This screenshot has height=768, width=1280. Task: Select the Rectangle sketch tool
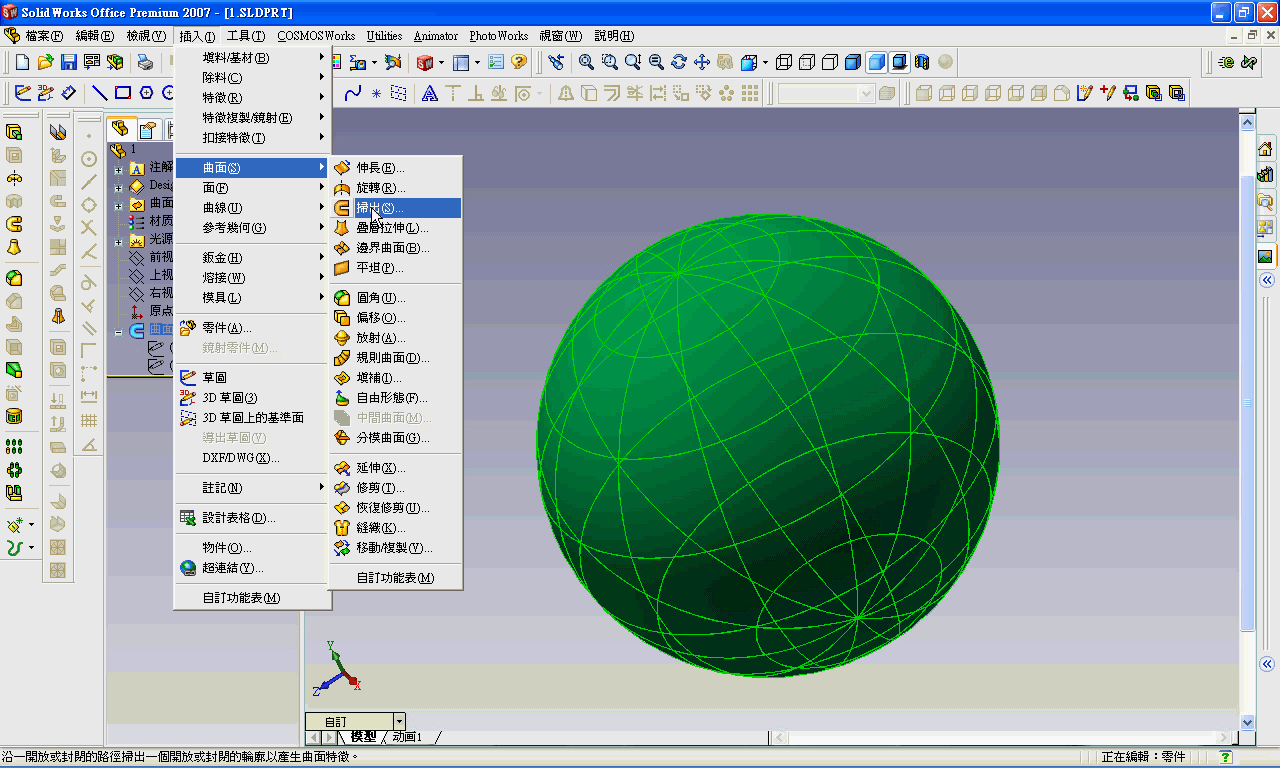point(123,93)
